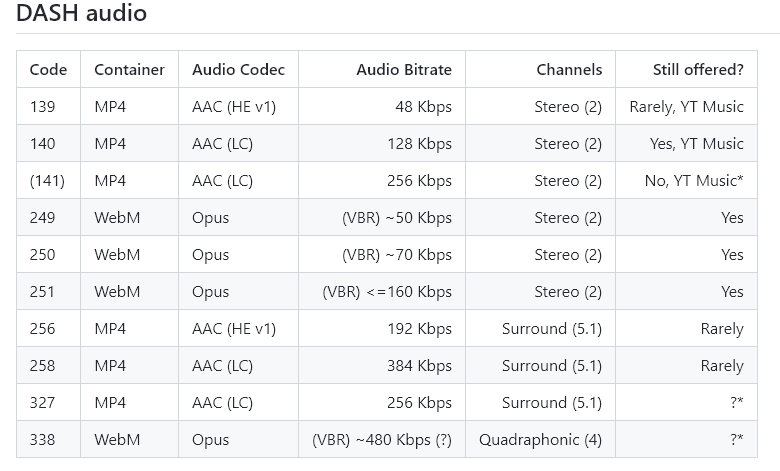Click the No, YT Music* cell
The image size is (780, 471).
(x=694, y=181)
